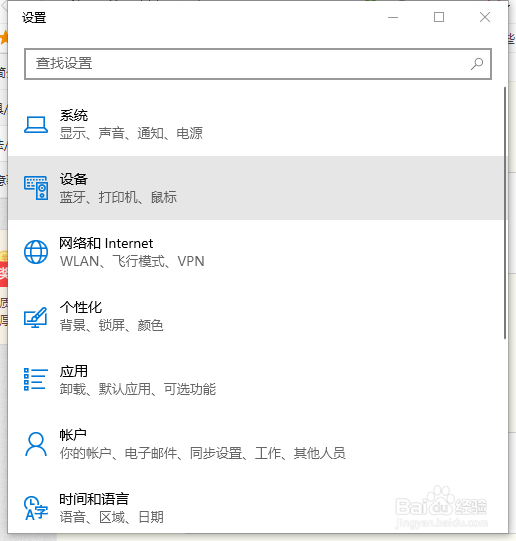Click the Accounts person icon
The width and height of the screenshot is (516, 541).
[x=36, y=444]
